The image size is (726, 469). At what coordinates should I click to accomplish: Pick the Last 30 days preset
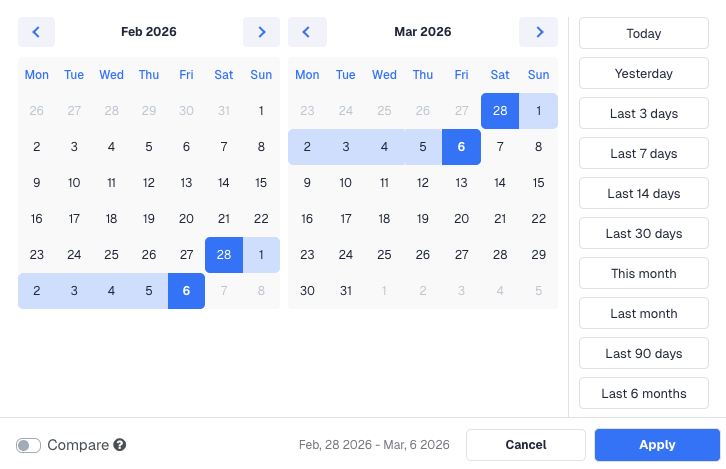pyautogui.click(x=643, y=233)
